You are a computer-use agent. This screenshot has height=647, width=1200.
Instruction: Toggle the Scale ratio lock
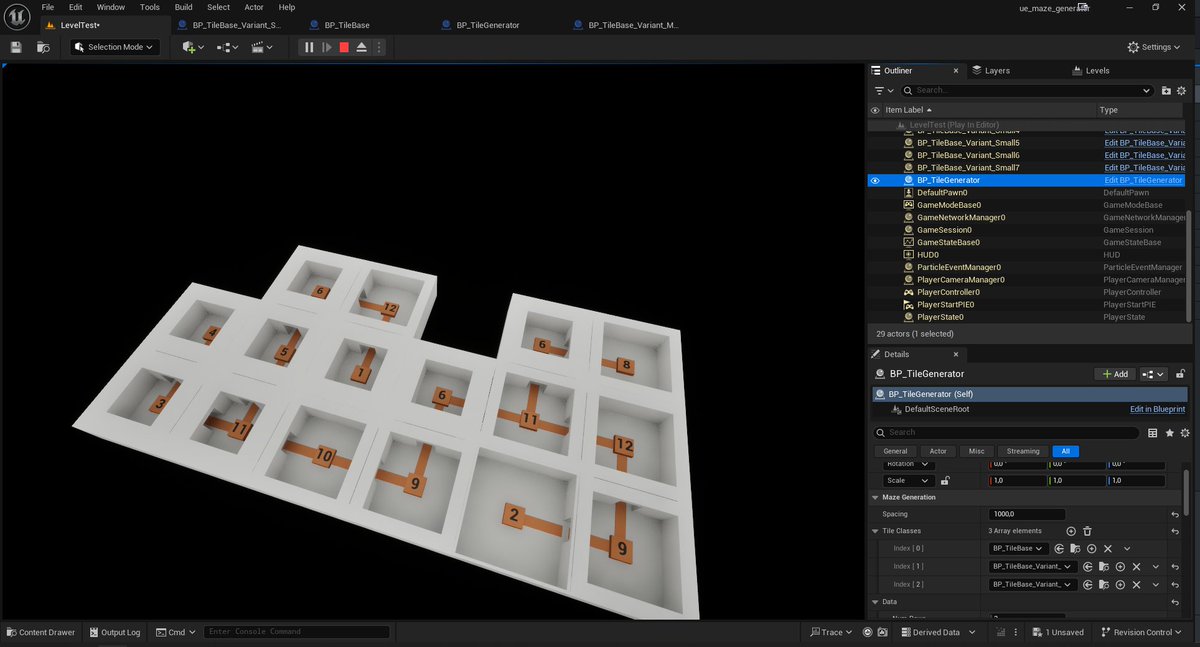pyautogui.click(x=944, y=480)
